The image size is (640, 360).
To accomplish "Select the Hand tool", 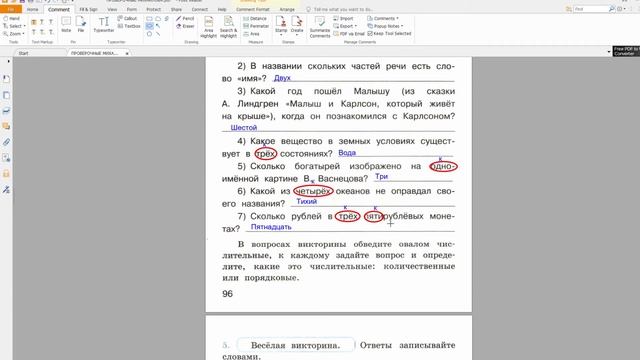I will tap(11, 18).
